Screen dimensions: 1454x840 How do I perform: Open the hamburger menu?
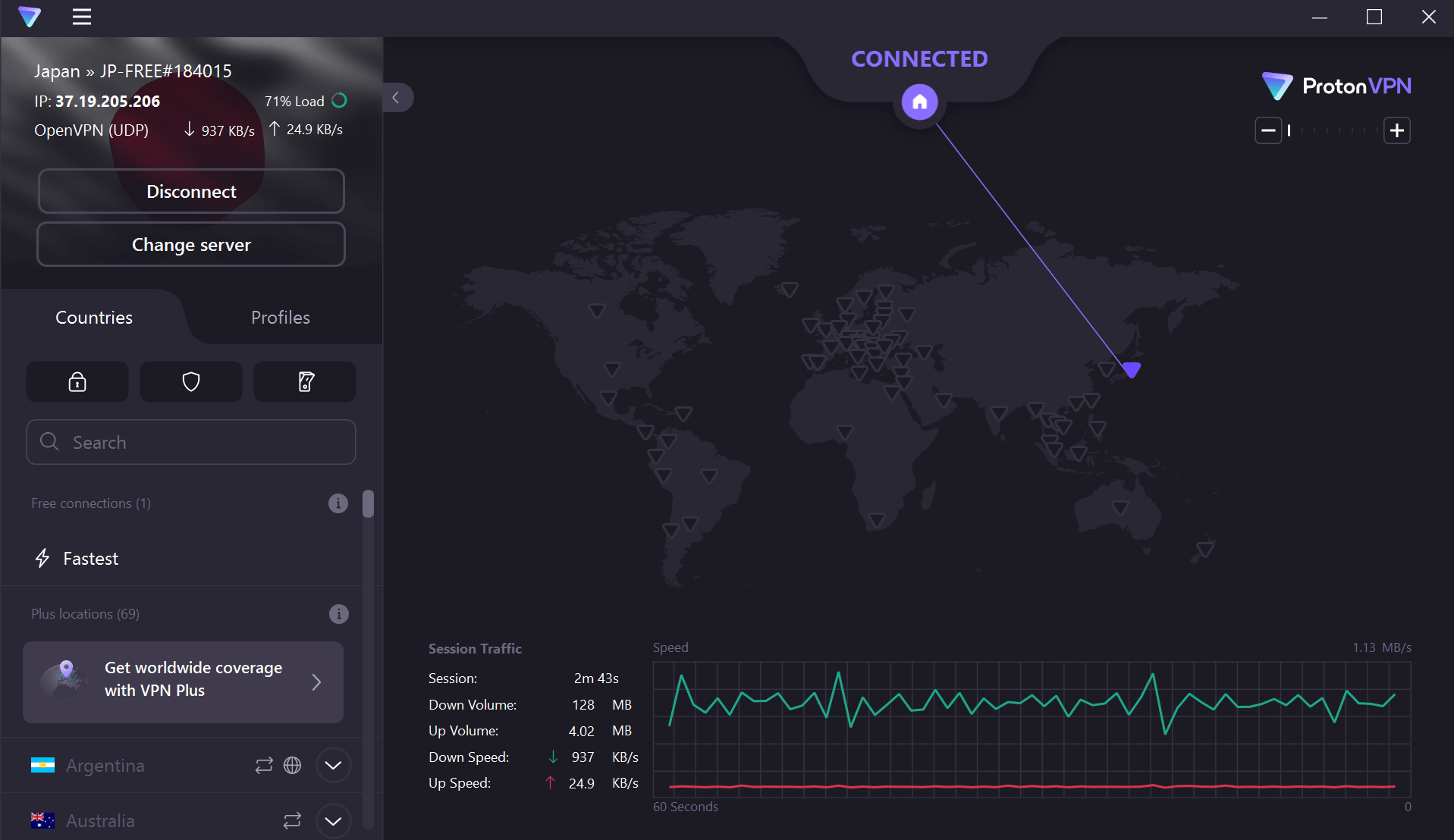click(82, 17)
